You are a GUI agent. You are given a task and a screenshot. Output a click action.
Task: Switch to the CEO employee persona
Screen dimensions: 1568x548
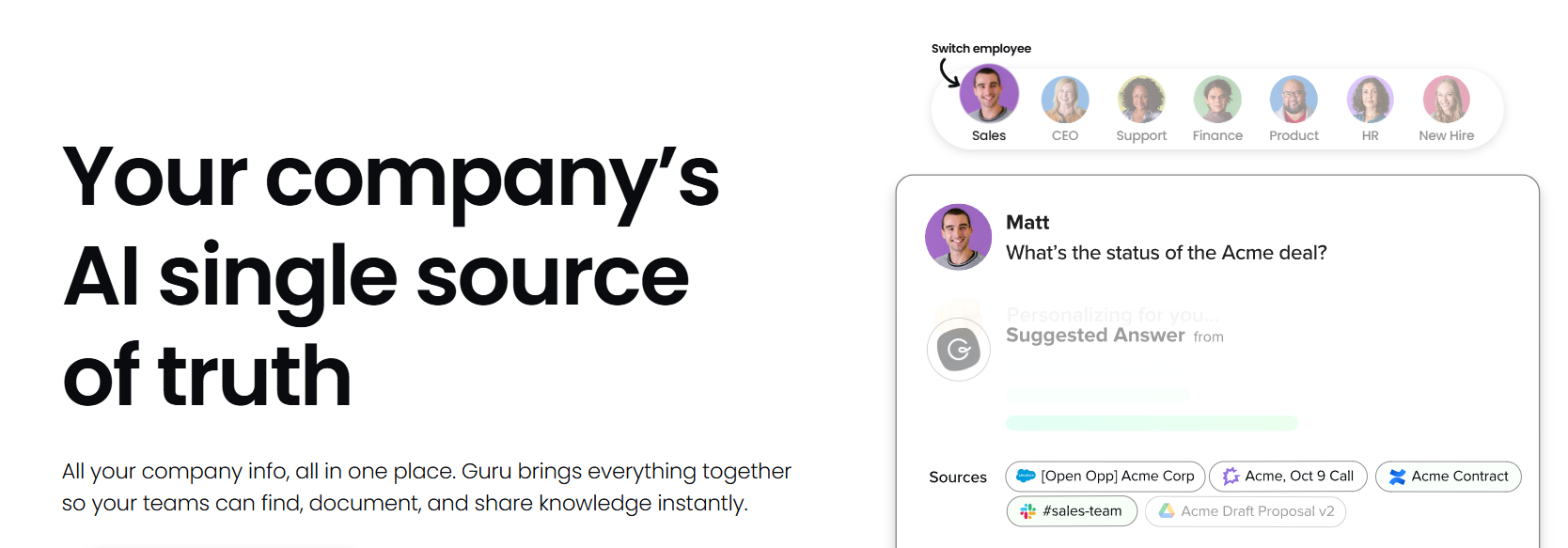(1064, 99)
